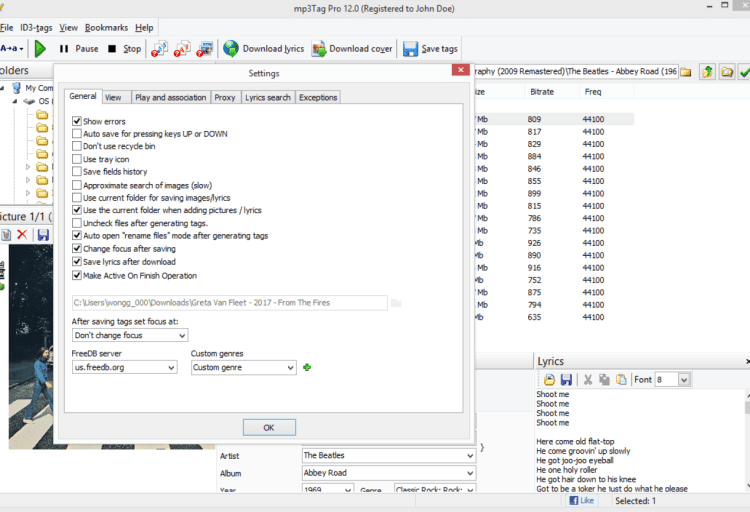Open the Help menu
The image size is (750, 512).
(144, 28)
